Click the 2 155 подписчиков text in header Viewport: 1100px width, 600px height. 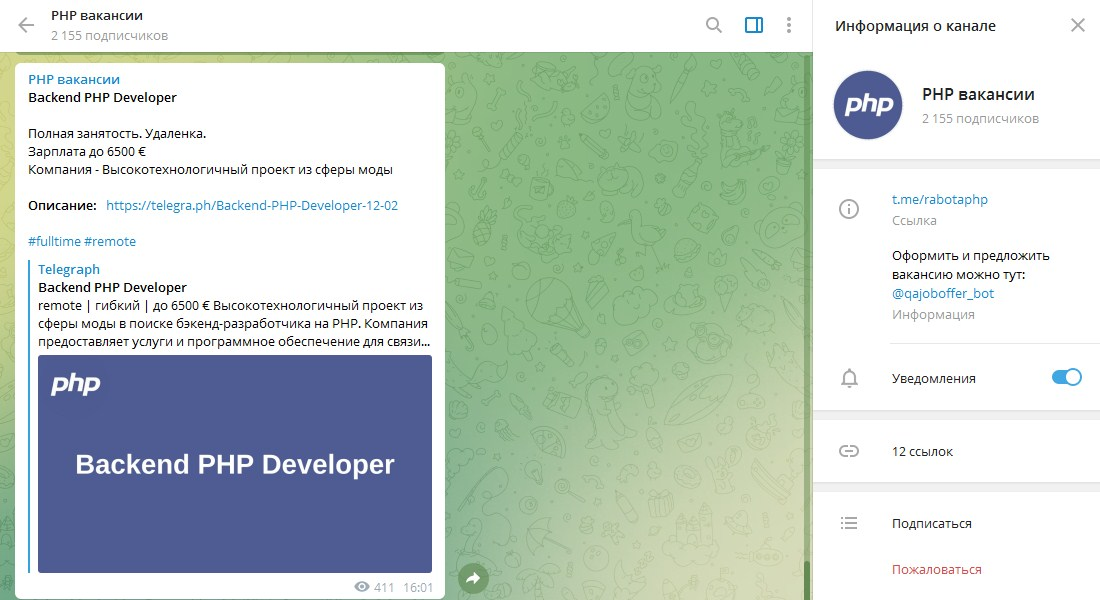click(x=109, y=36)
